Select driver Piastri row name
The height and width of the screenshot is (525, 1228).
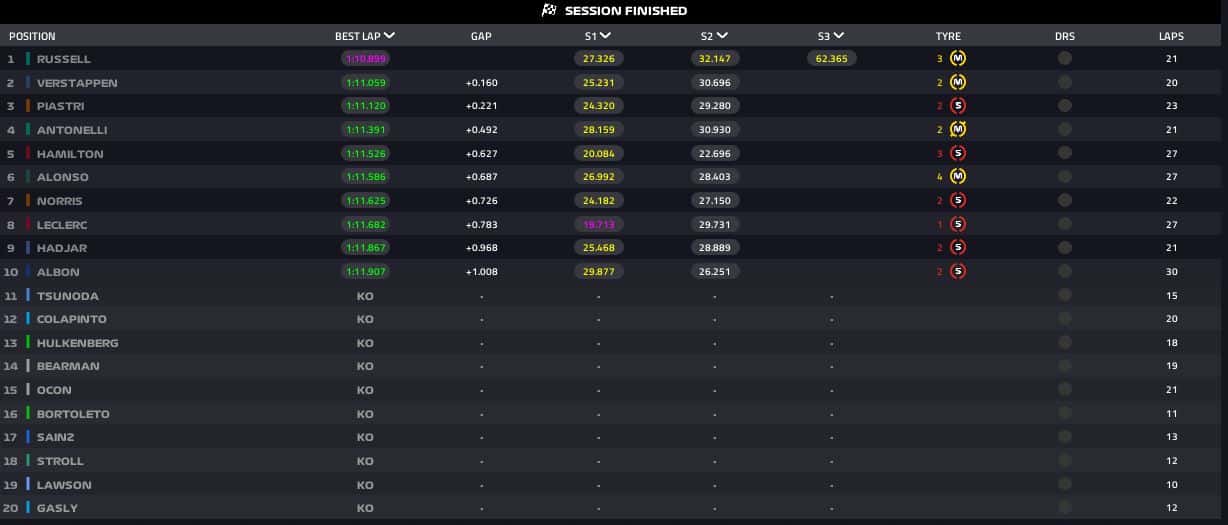(60, 106)
